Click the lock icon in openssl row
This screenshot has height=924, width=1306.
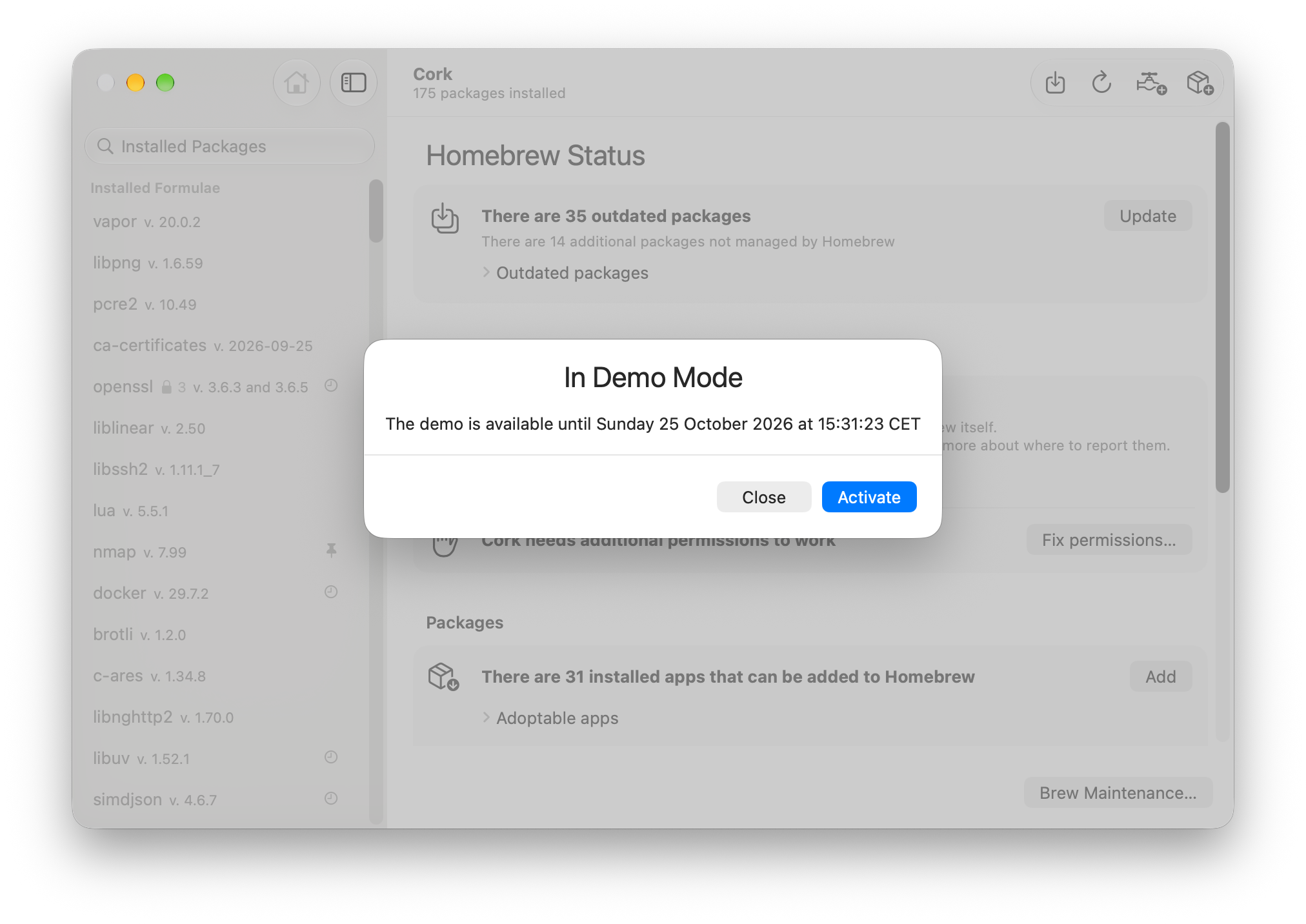click(x=166, y=387)
